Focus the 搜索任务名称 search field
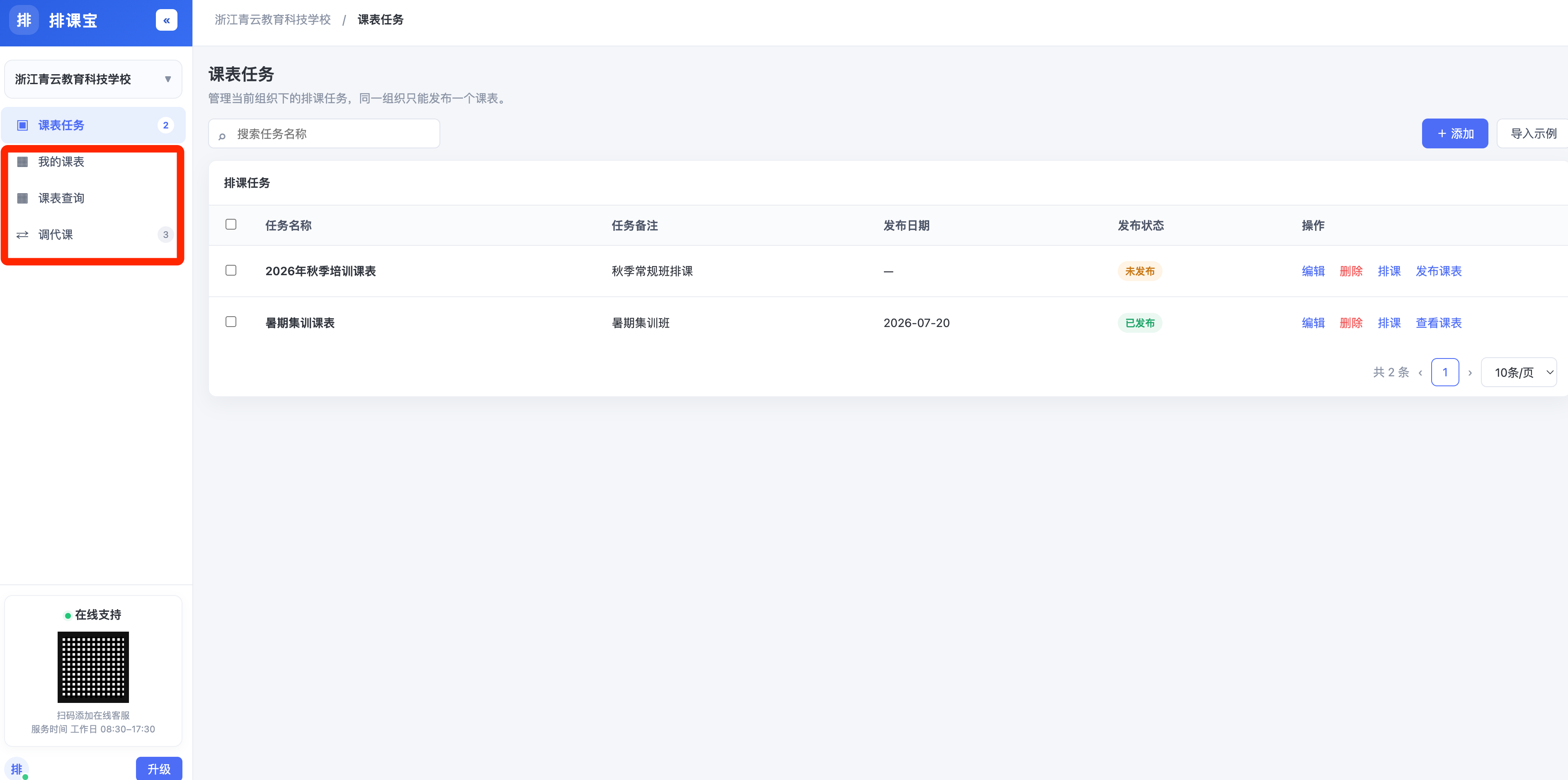Viewport: 1568px width, 780px height. [x=324, y=133]
